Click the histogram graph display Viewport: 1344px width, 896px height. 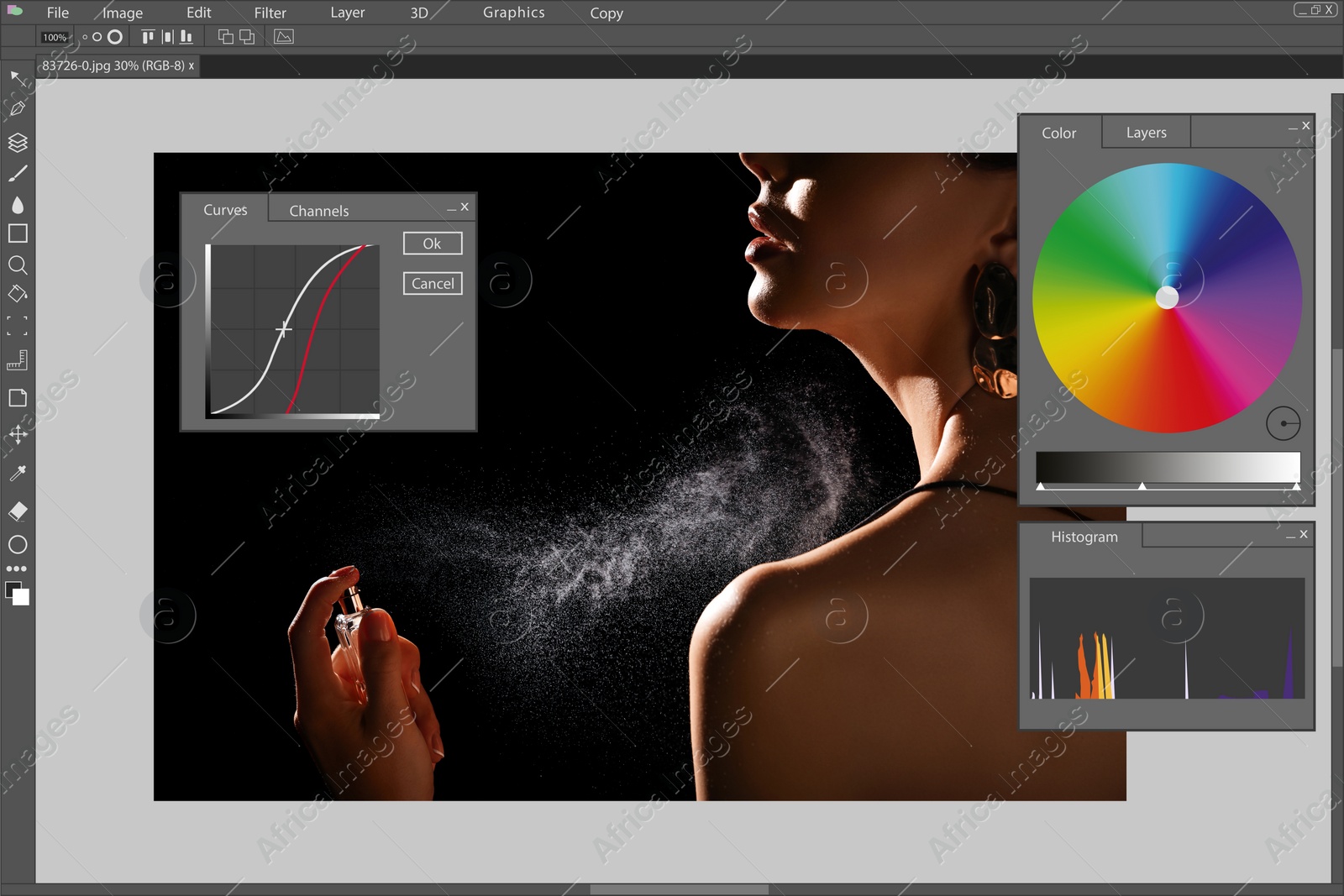click(1167, 638)
